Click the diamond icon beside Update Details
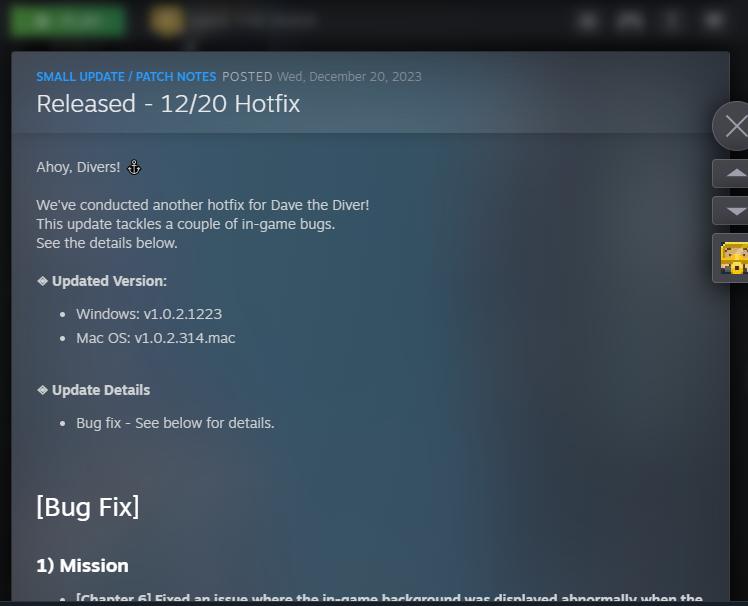Screen dimensions: 748x606 [42, 390]
